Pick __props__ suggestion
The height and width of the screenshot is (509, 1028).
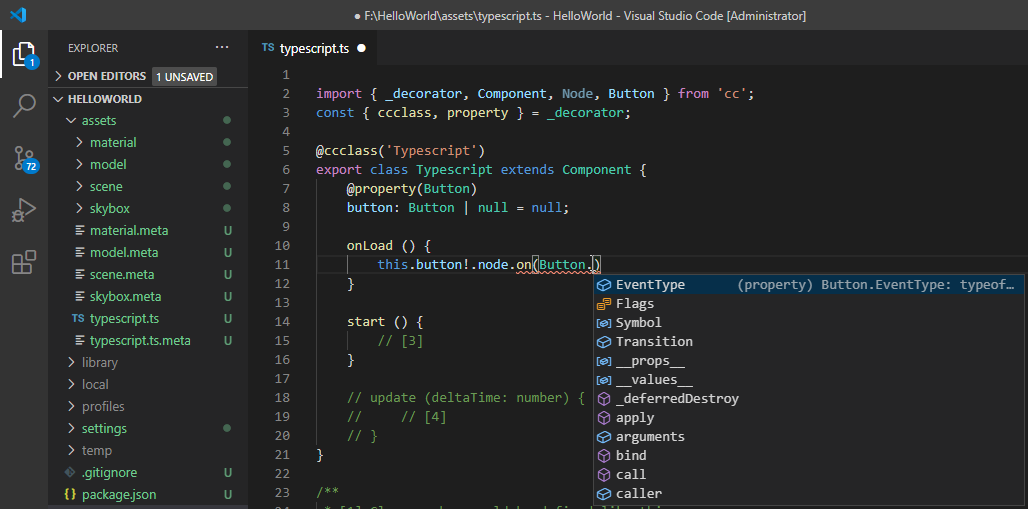point(810,361)
